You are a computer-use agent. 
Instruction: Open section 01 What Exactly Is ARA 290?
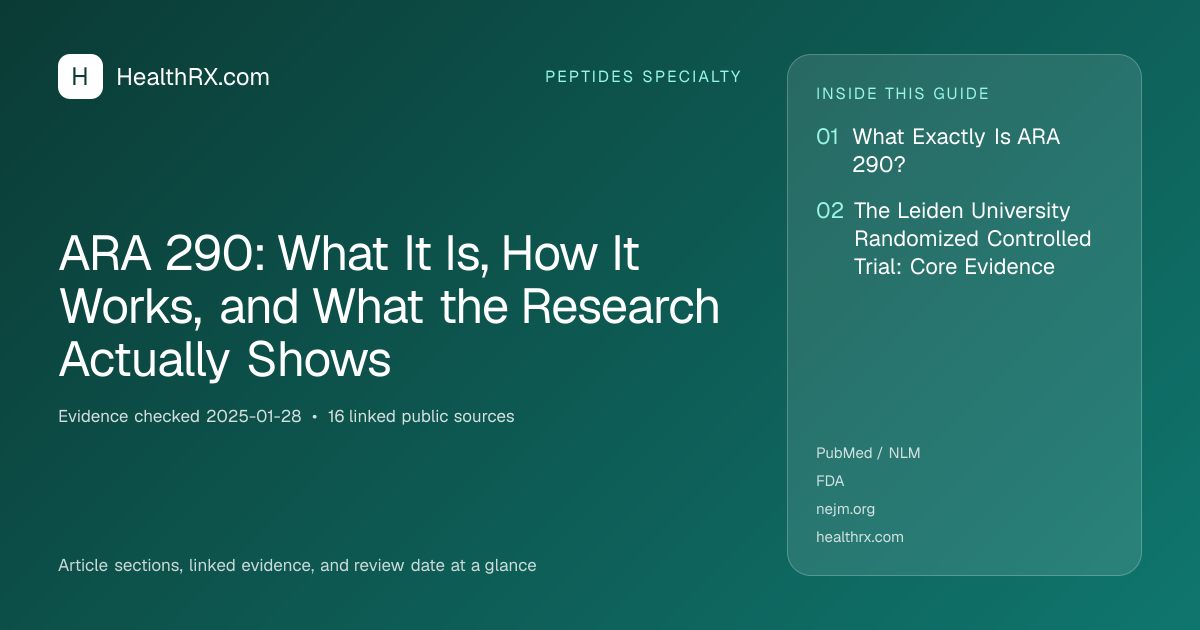938,151
